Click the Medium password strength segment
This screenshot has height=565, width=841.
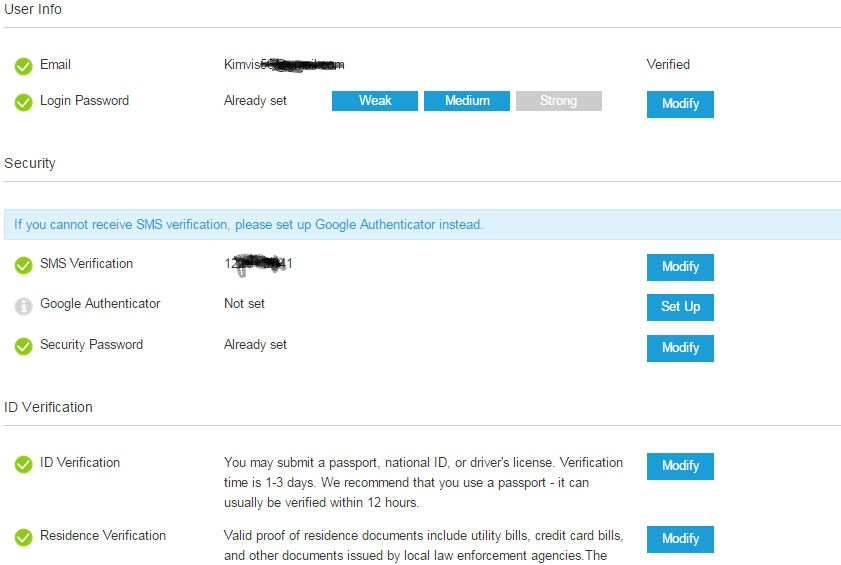467,101
